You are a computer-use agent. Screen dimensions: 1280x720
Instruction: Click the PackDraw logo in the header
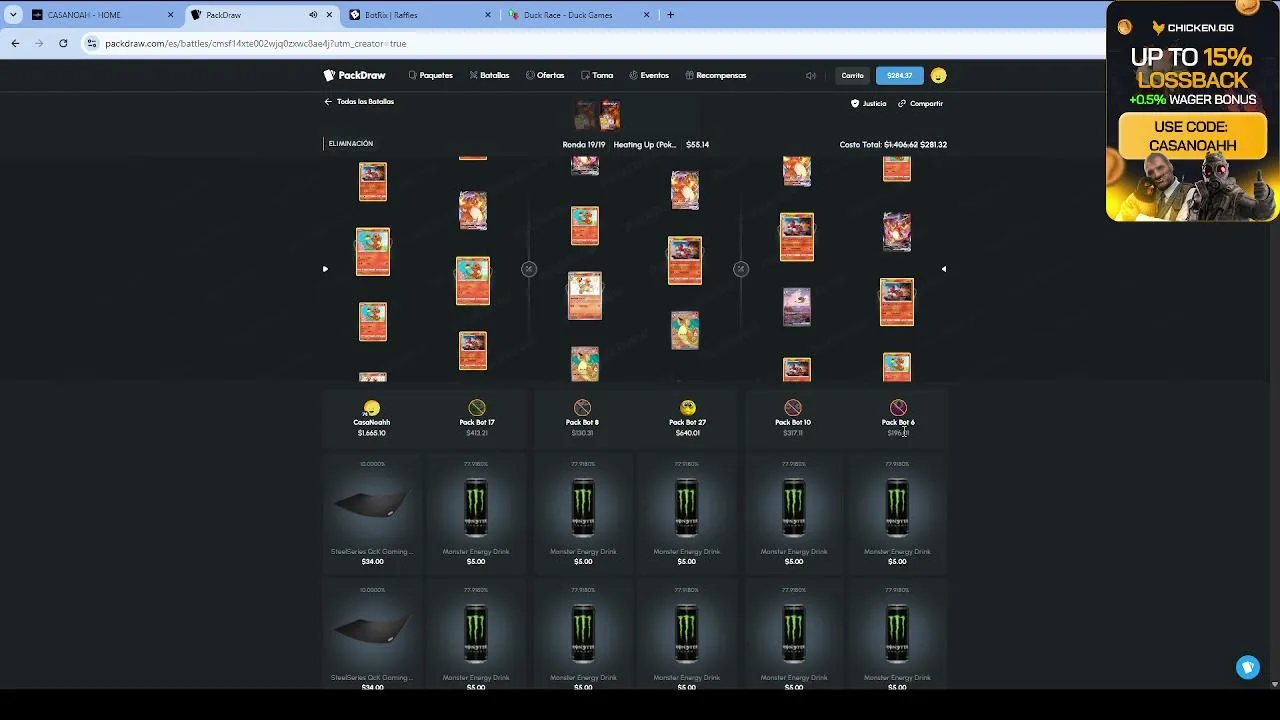pyautogui.click(x=354, y=75)
